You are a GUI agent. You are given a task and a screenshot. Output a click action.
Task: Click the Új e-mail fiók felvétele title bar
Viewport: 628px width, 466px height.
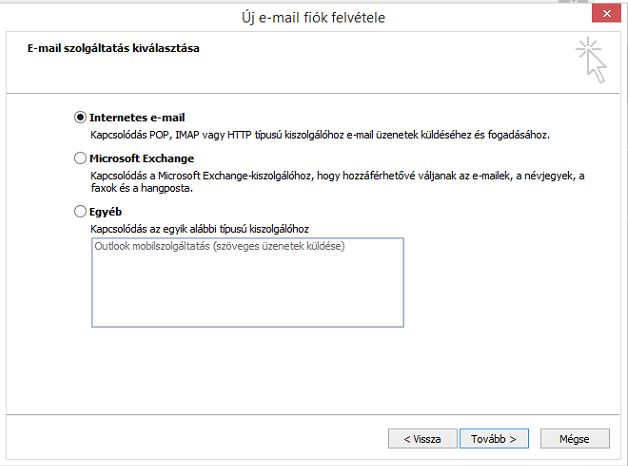click(x=313, y=18)
